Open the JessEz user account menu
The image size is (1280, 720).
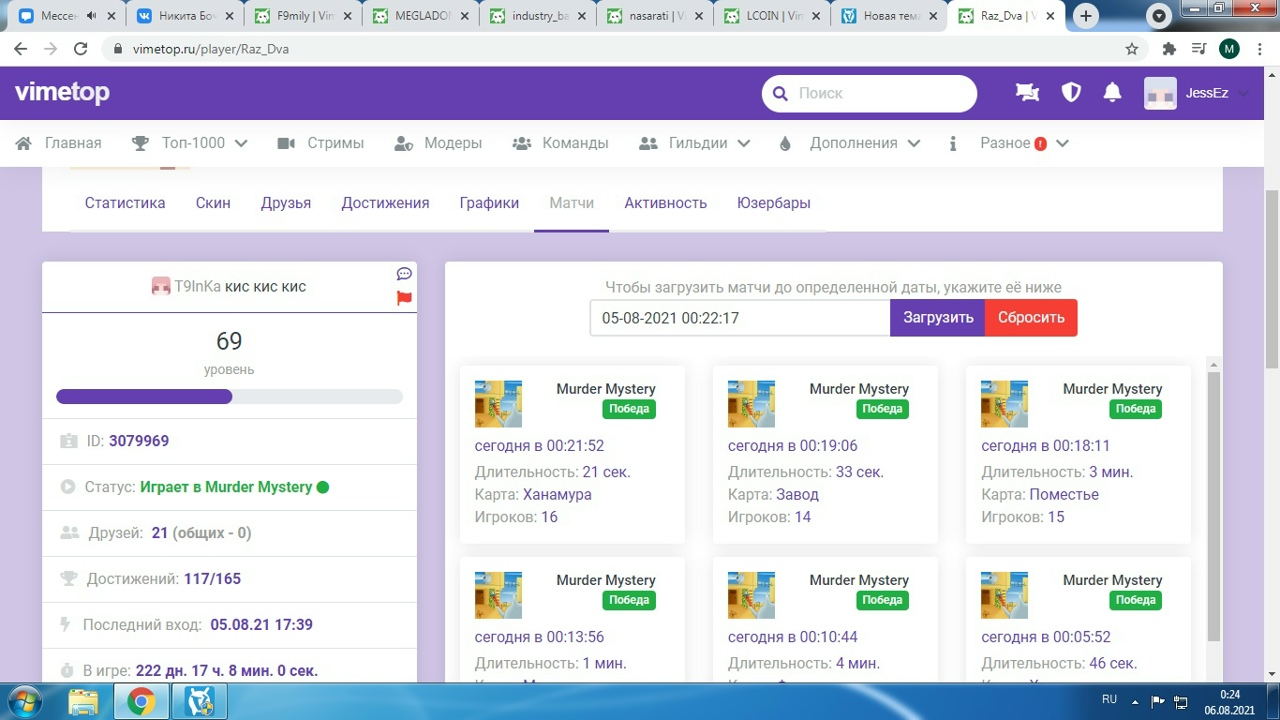[x=1197, y=93]
